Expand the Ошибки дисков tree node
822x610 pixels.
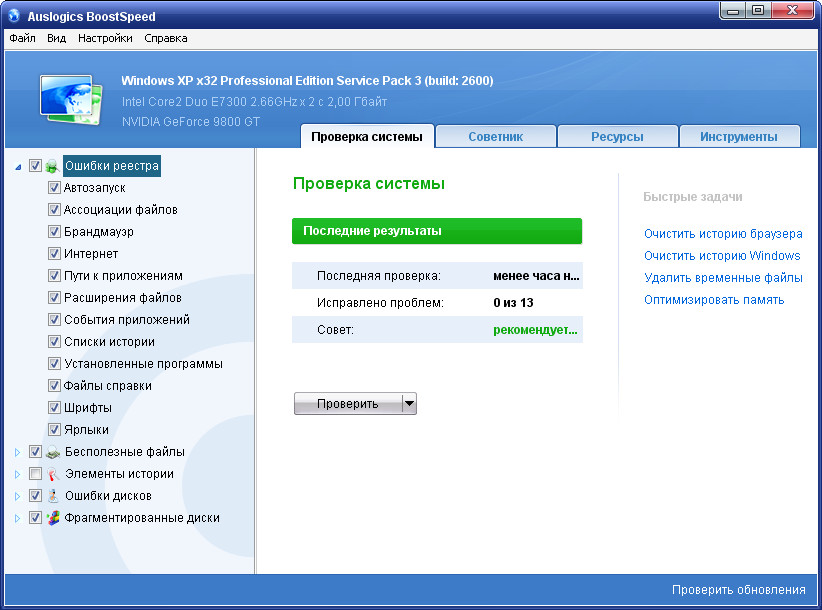pos(17,496)
